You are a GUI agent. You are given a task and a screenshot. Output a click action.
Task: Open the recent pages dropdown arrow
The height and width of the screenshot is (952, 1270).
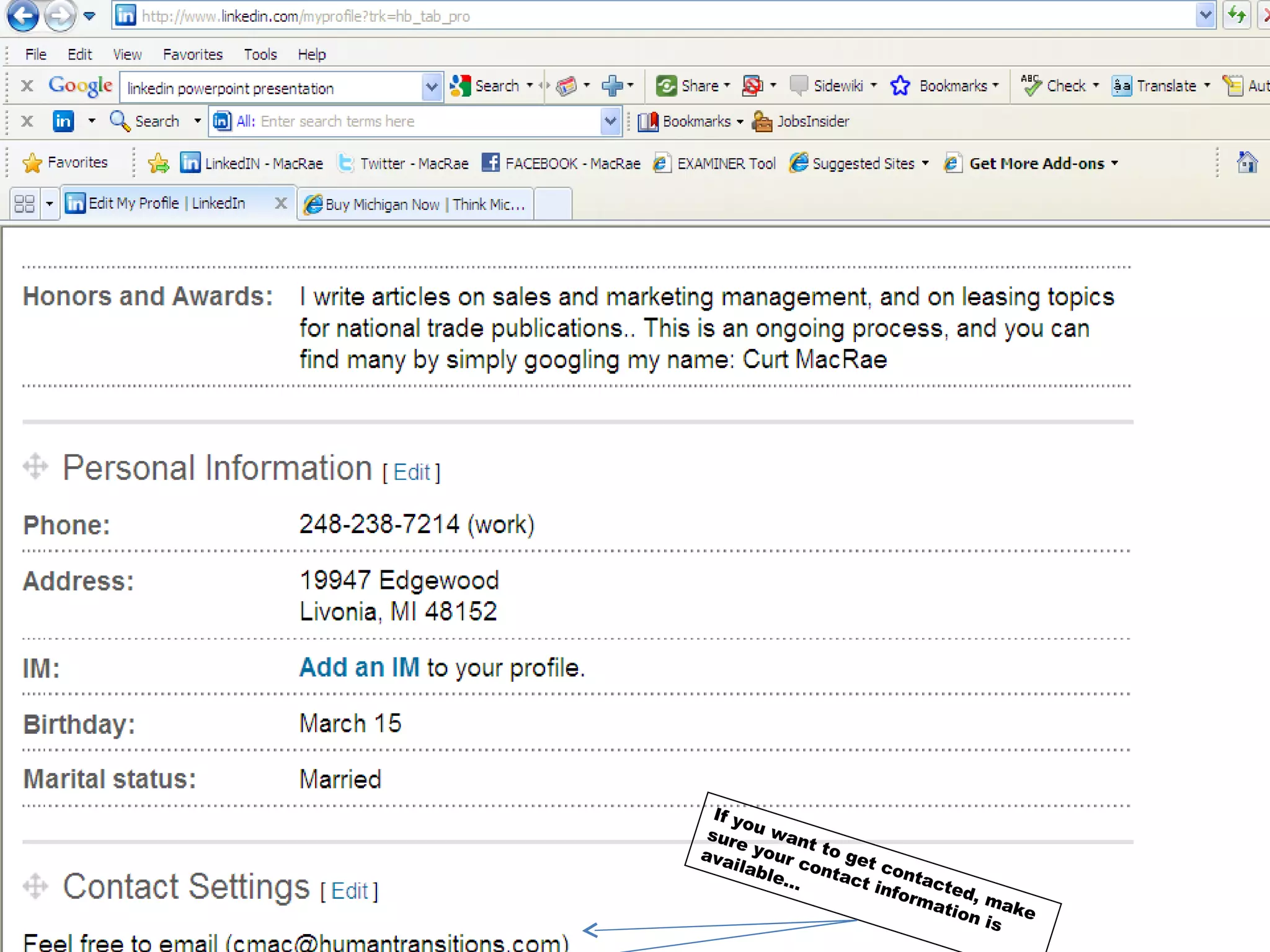(x=90, y=16)
